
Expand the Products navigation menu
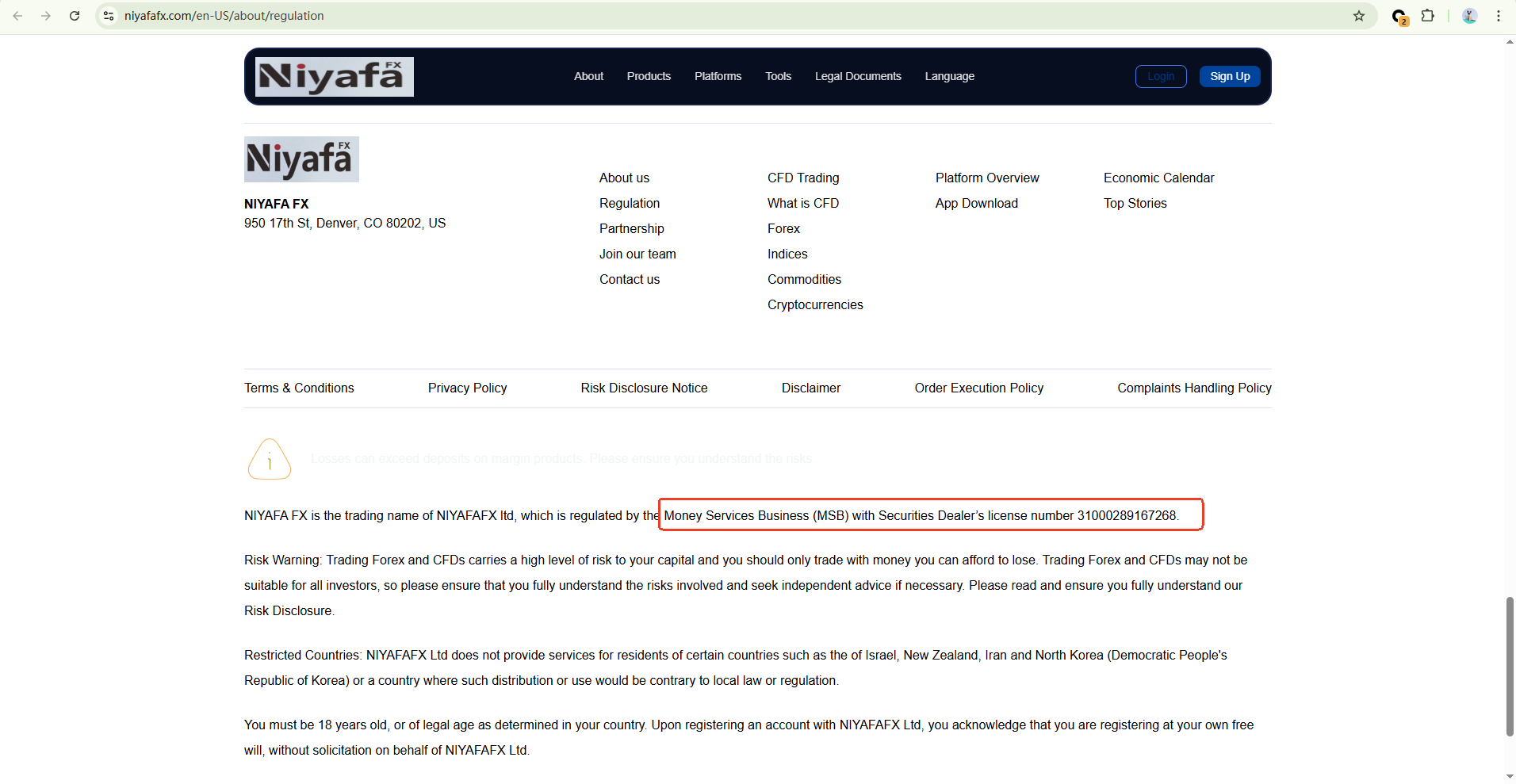click(649, 76)
